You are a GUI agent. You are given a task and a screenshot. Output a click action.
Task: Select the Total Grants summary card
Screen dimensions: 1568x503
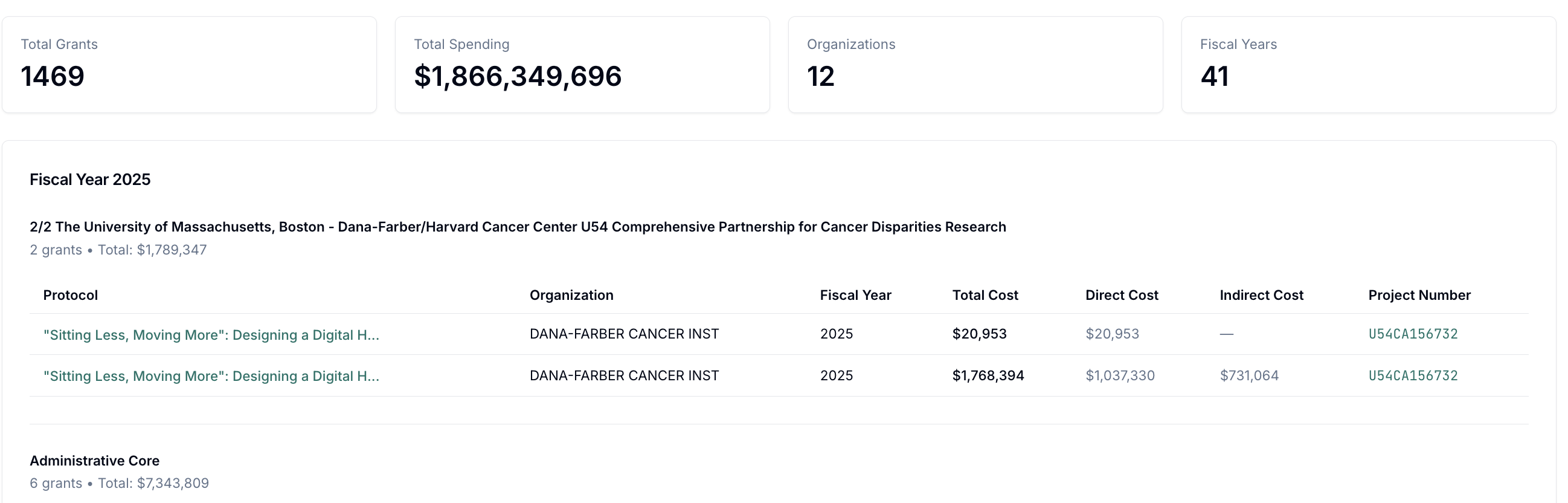click(x=190, y=64)
